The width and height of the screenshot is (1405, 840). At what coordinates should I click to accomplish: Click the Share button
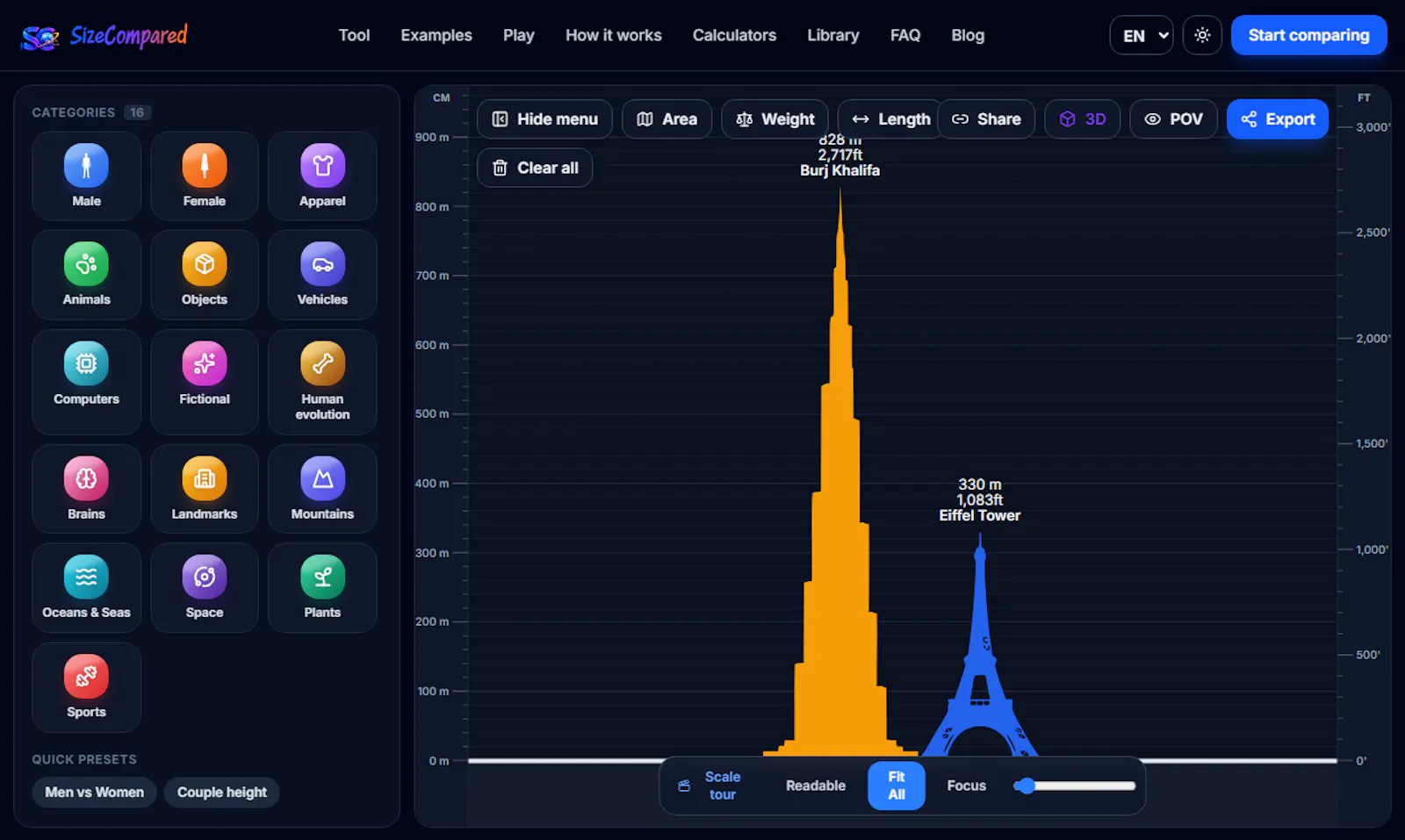pos(986,118)
